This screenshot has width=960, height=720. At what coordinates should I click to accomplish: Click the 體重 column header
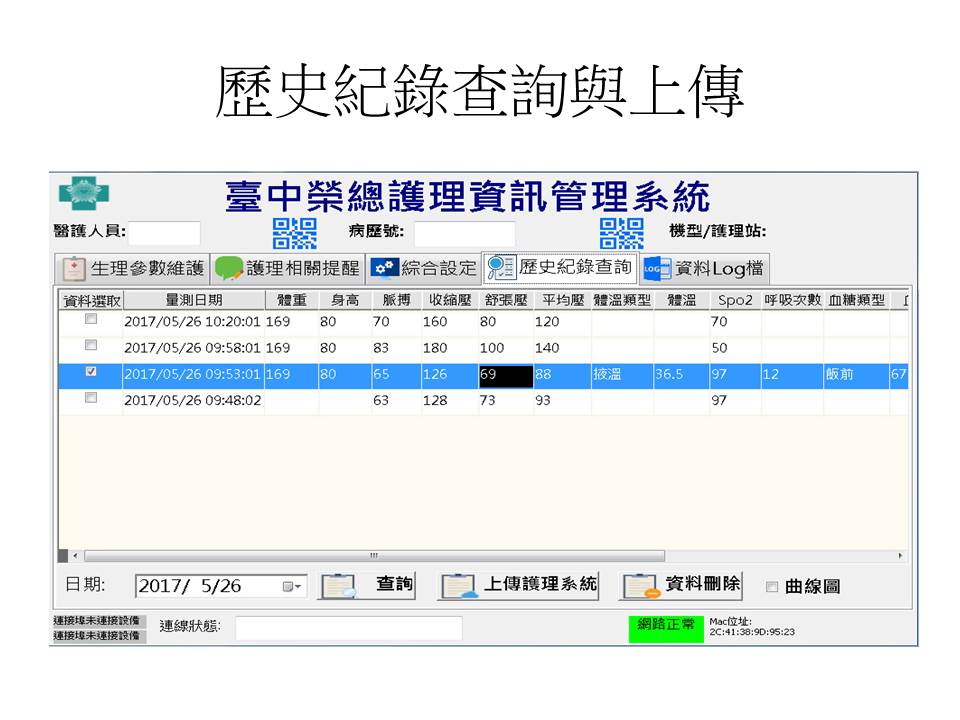(x=291, y=300)
